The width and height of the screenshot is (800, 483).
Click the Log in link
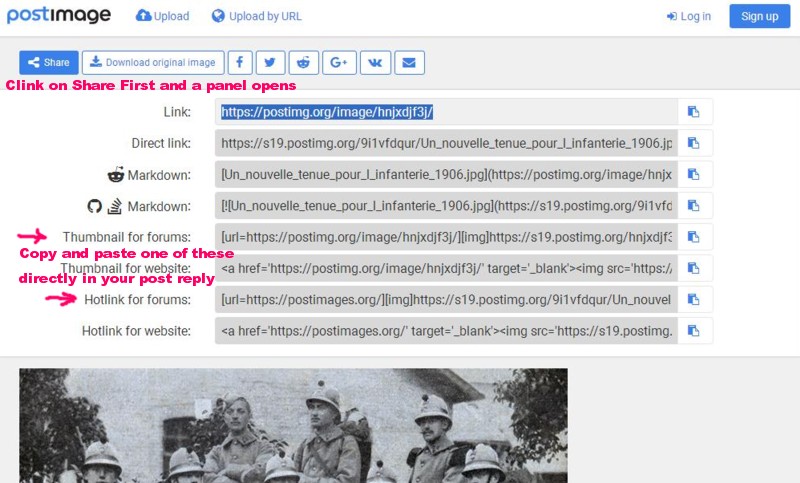689,16
